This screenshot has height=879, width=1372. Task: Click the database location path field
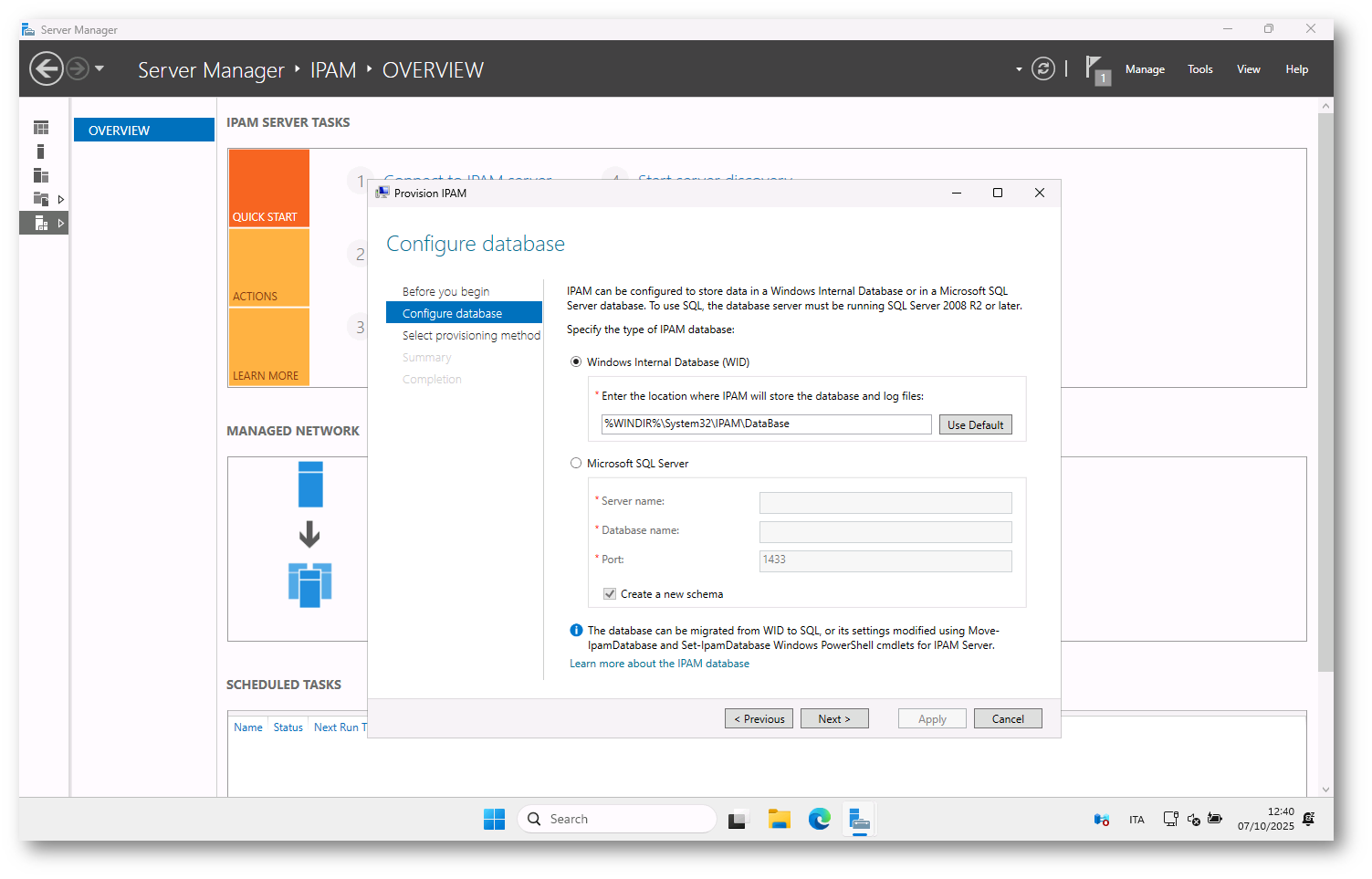click(x=765, y=424)
